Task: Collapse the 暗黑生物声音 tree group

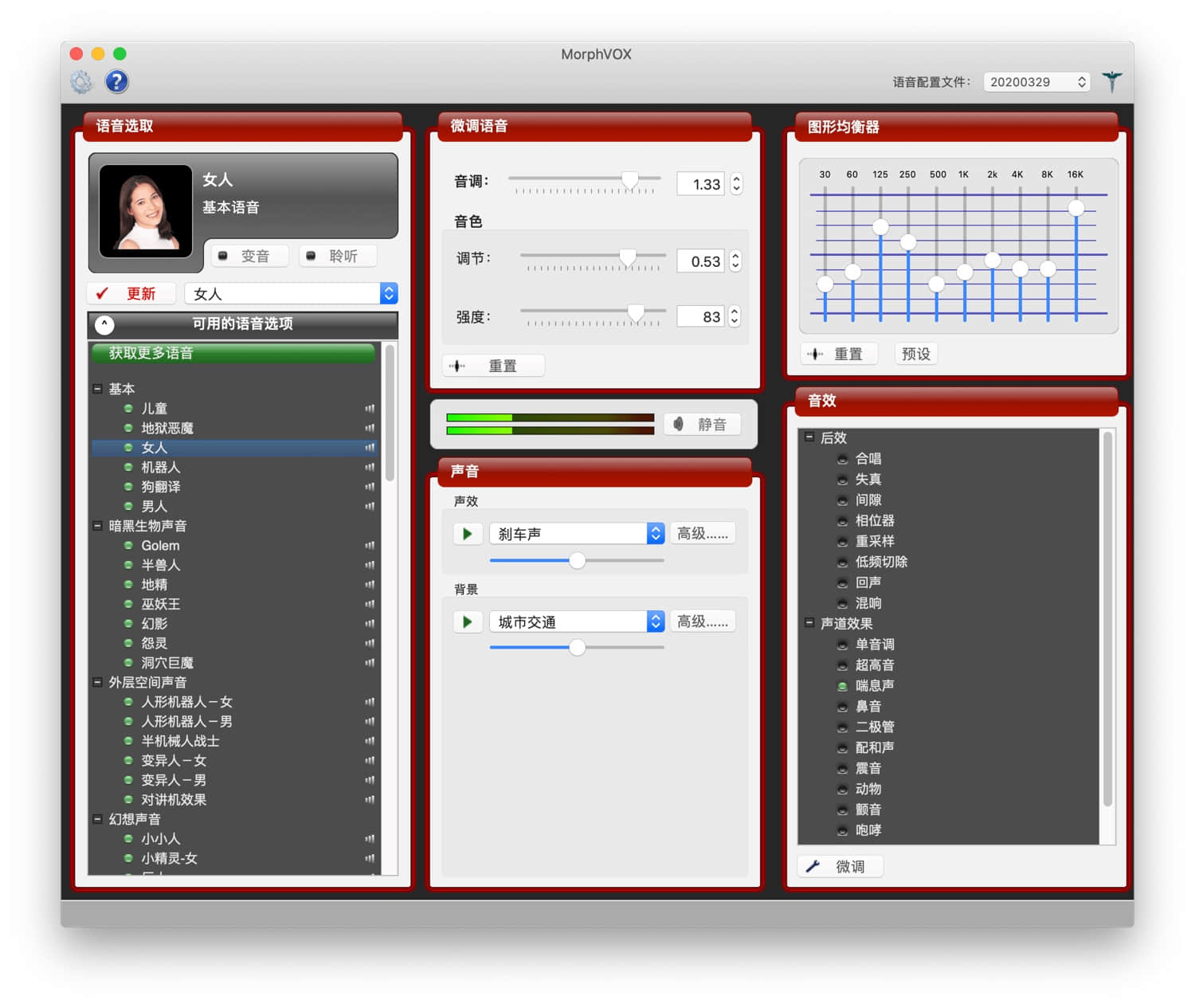Action: click(97, 526)
